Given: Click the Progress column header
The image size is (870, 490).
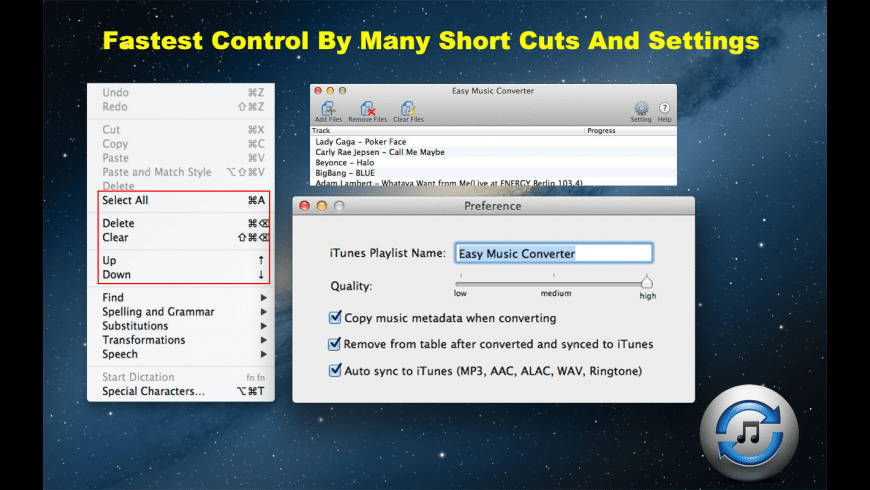Looking at the screenshot, I should point(631,130).
